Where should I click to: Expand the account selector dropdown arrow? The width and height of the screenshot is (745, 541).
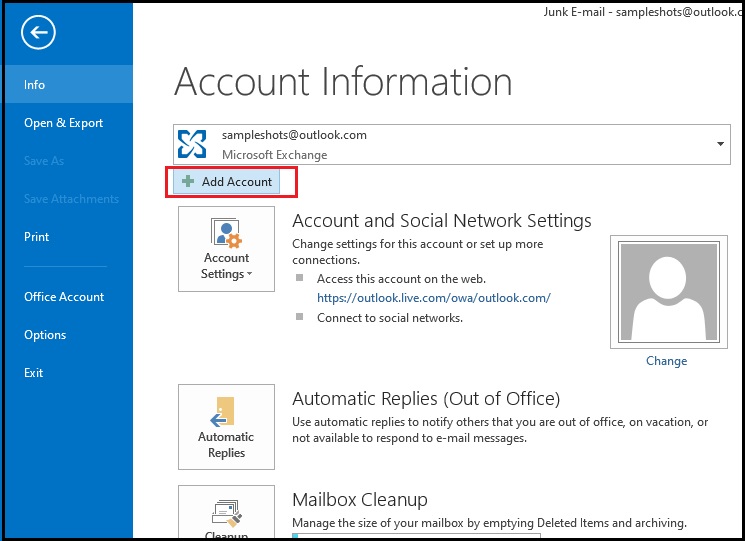pos(720,144)
